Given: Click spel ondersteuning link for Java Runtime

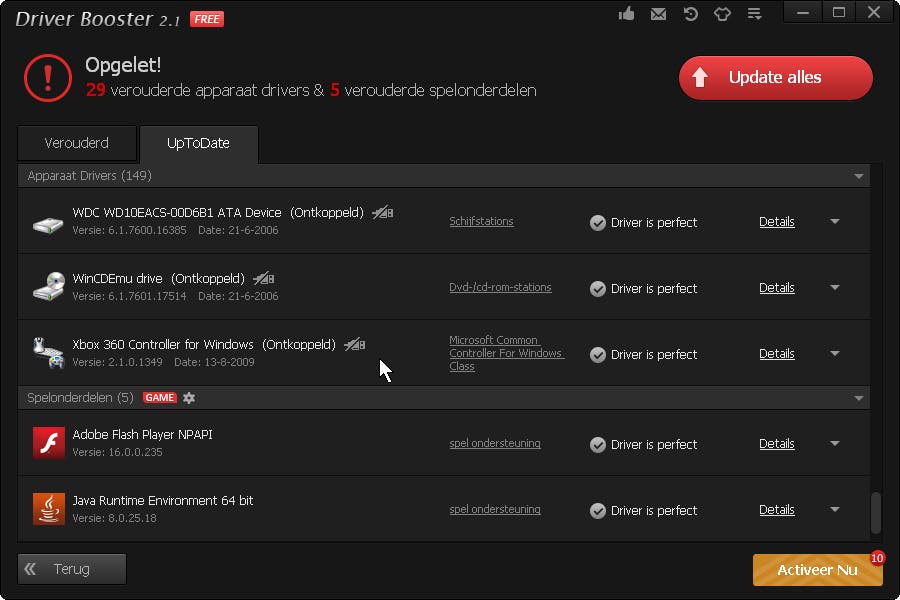Looking at the screenshot, I should click(x=495, y=509).
